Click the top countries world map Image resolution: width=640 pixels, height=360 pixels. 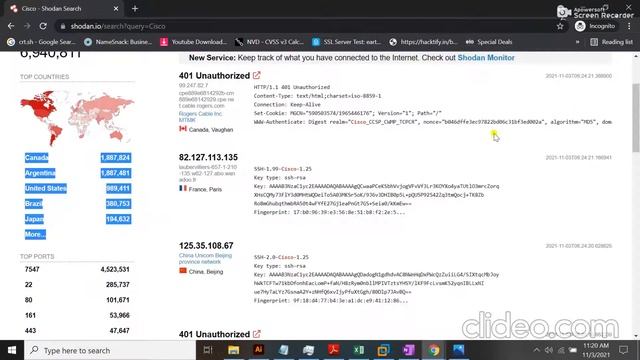pos(77,117)
